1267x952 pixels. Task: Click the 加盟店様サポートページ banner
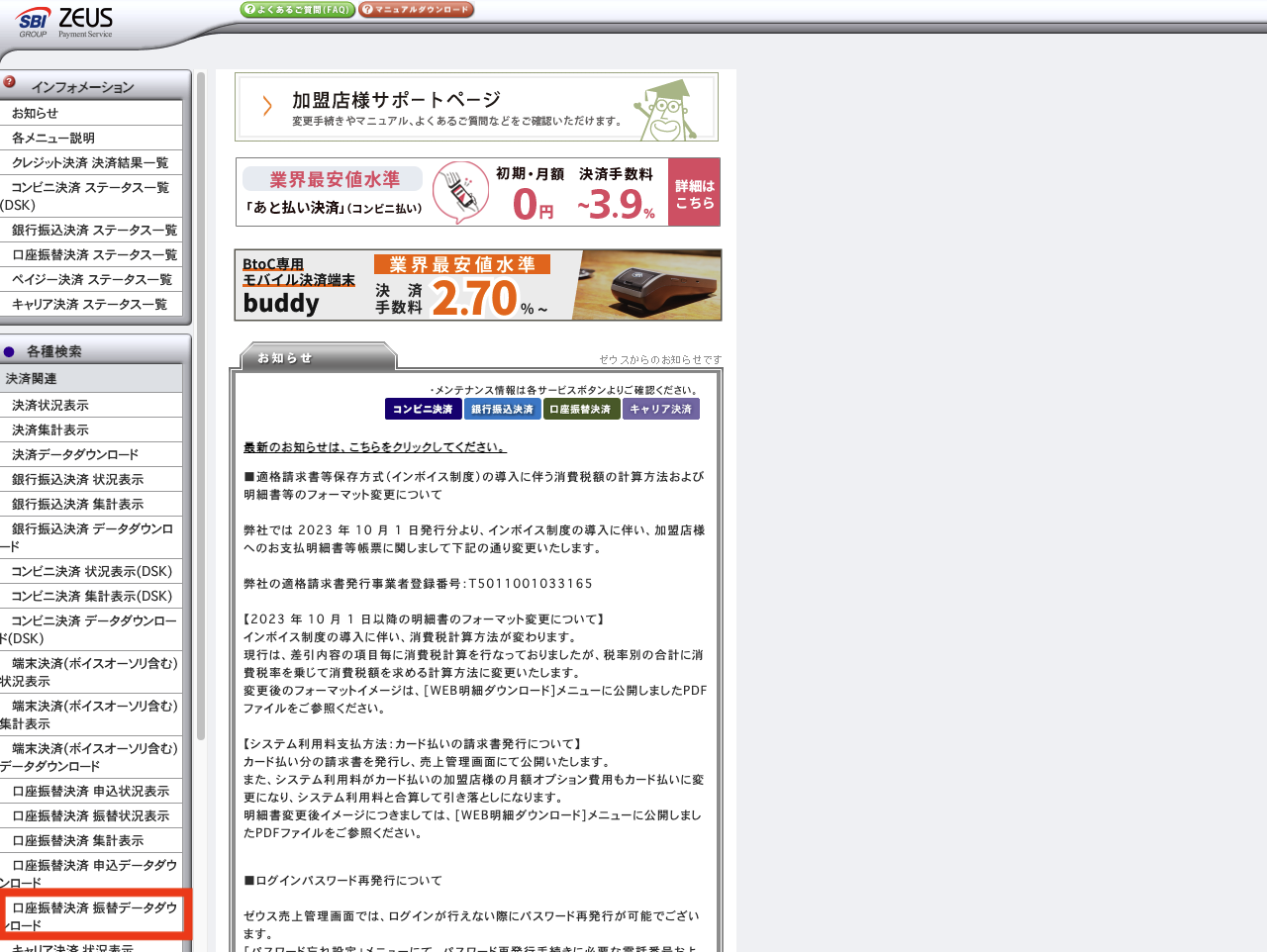(476, 107)
